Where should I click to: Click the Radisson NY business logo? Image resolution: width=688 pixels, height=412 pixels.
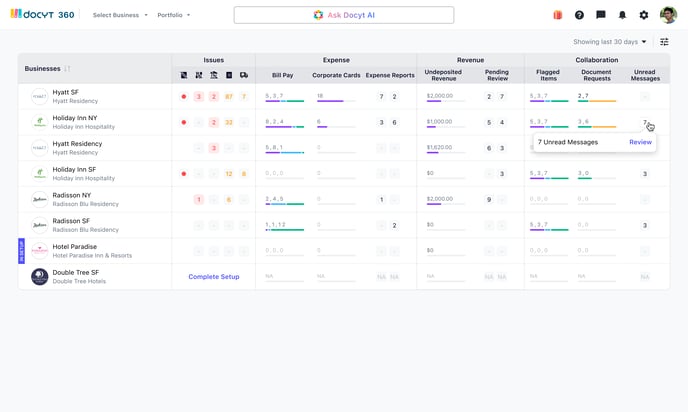click(39, 199)
